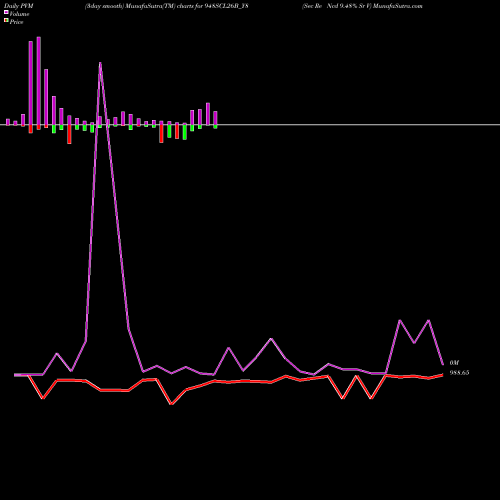
Task: Click the Price legend label
Action: pos(16,22)
